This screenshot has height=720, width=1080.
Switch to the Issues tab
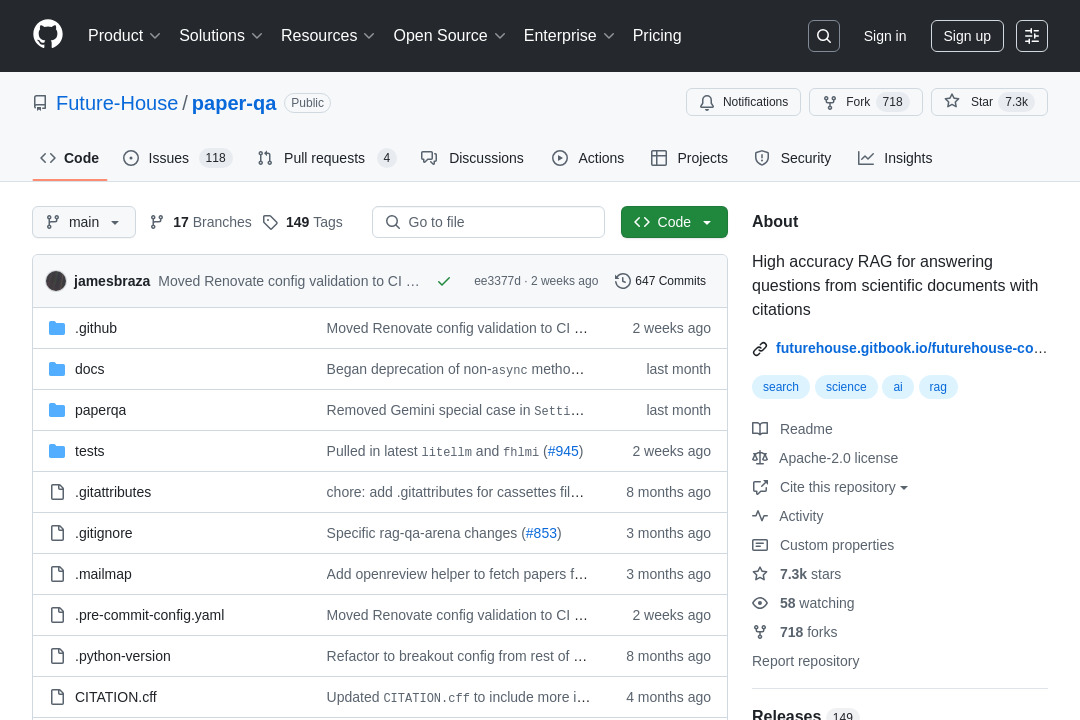tap(177, 158)
